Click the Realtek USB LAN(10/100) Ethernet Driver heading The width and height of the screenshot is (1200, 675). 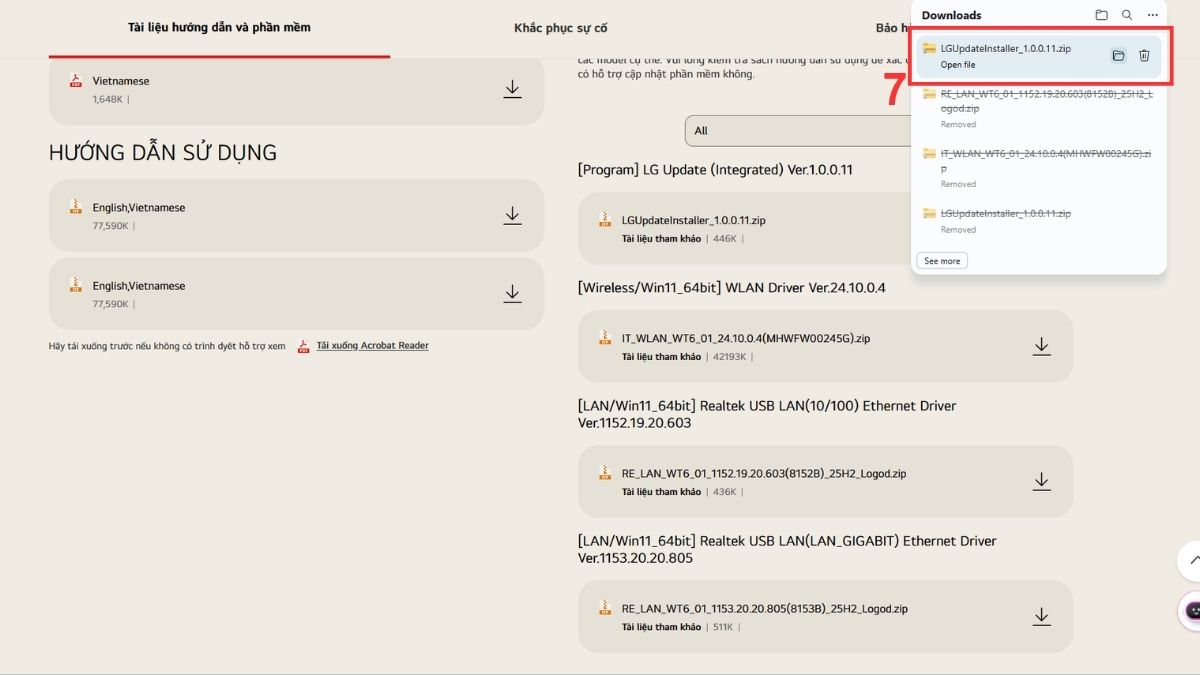tap(767, 414)
